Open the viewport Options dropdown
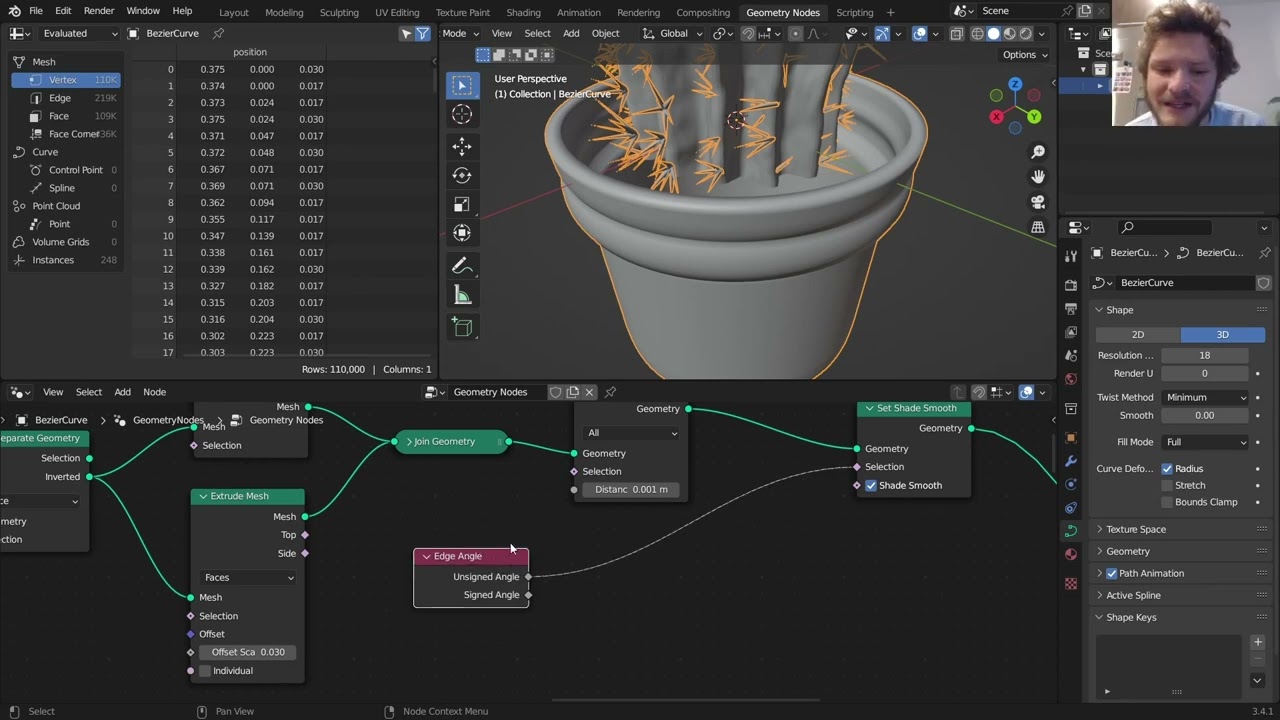This screenshot has height=720, width=1280. point(1024,55)
